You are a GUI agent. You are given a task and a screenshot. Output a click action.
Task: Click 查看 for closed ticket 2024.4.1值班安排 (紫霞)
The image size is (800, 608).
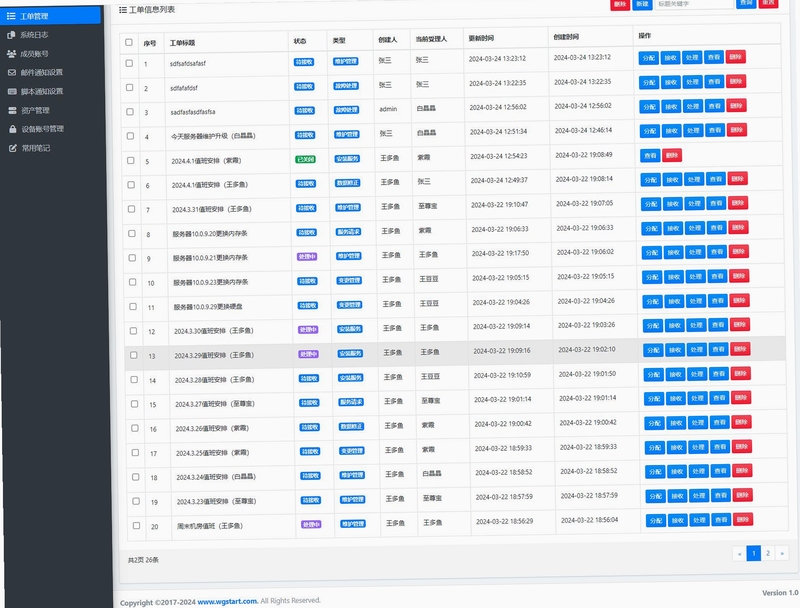650,156
